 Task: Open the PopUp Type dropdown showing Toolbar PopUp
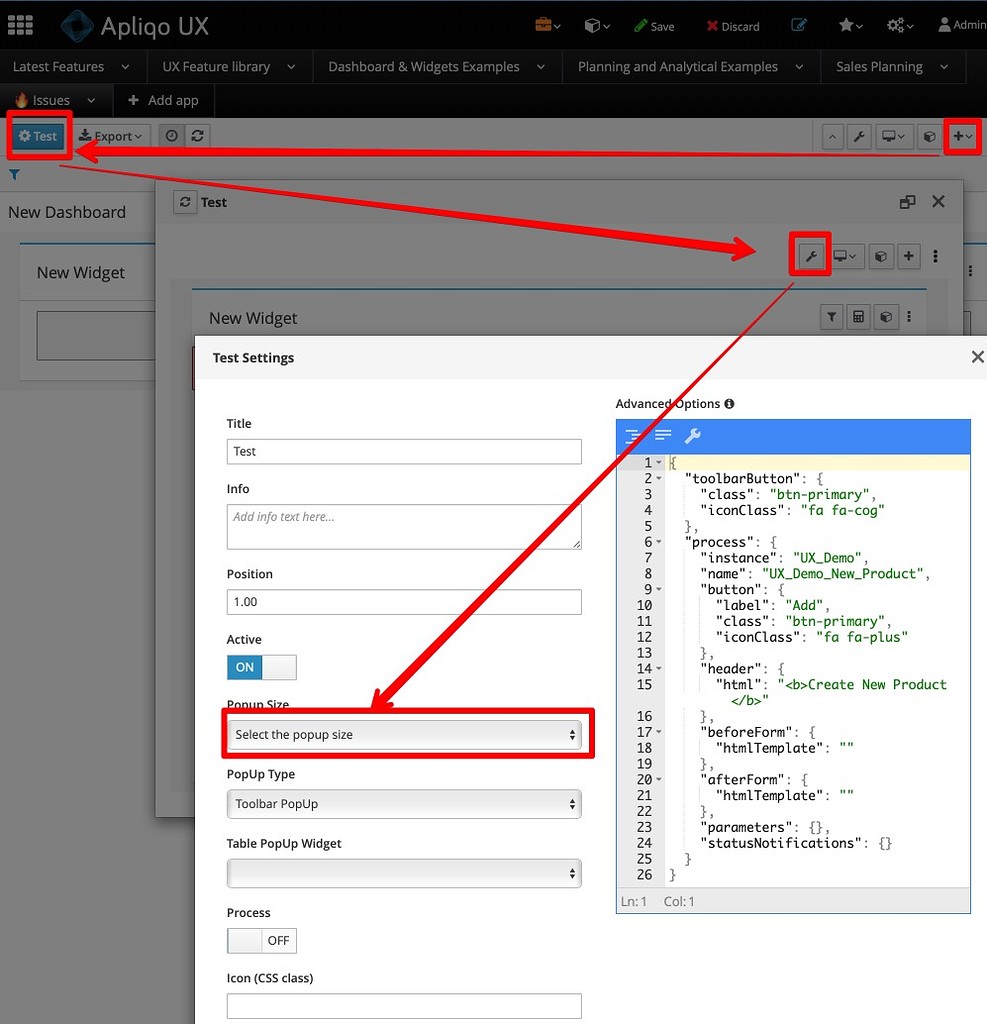[404, 803]
